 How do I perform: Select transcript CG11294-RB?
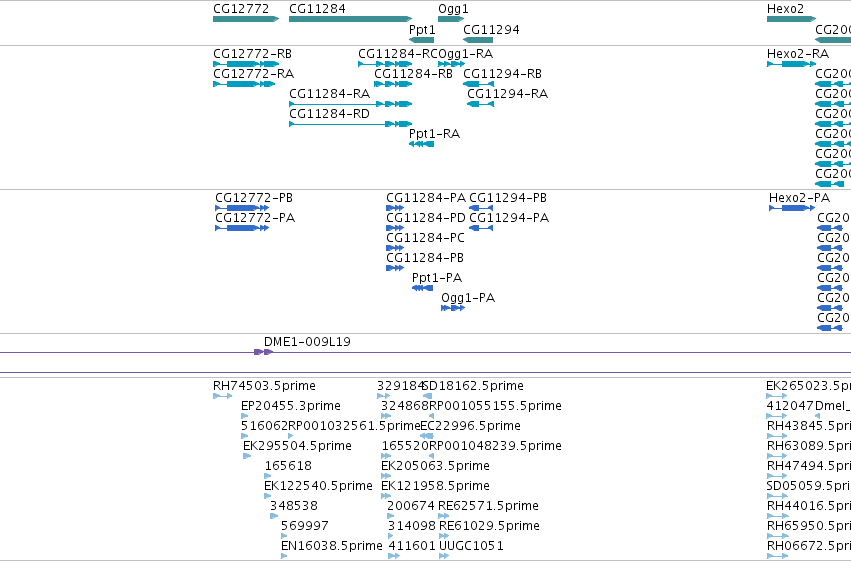click(x=479, y=84)
